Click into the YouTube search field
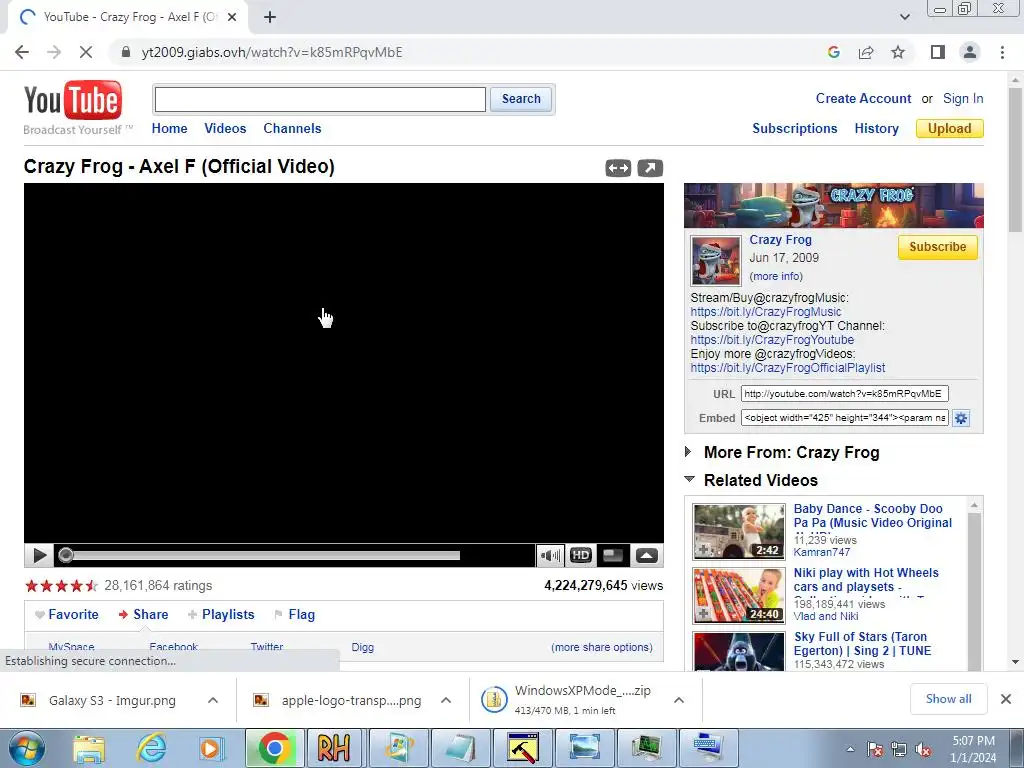 [x=320, y=99]
